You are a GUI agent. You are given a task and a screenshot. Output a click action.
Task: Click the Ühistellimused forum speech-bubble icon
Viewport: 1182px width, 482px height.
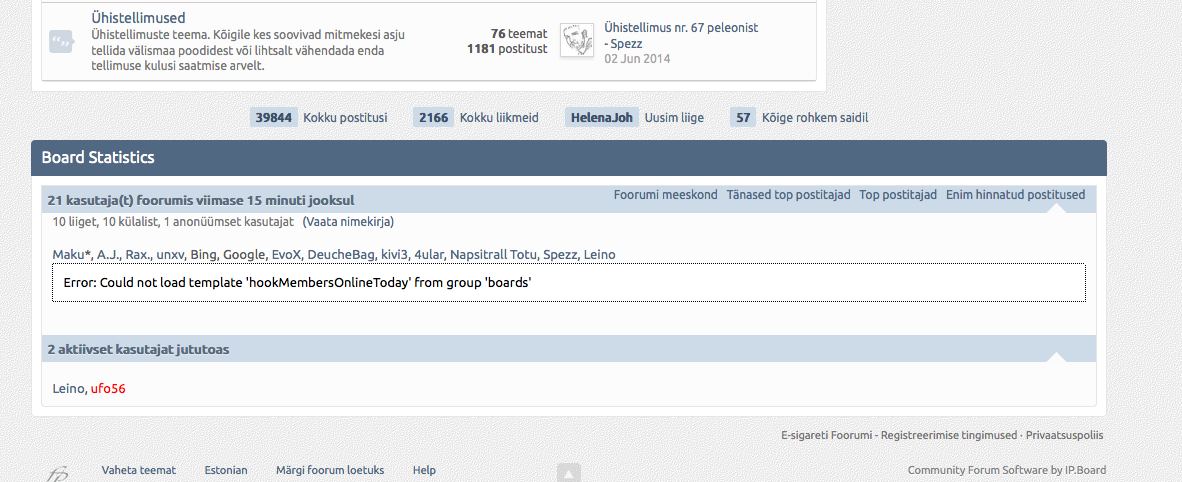61,41
